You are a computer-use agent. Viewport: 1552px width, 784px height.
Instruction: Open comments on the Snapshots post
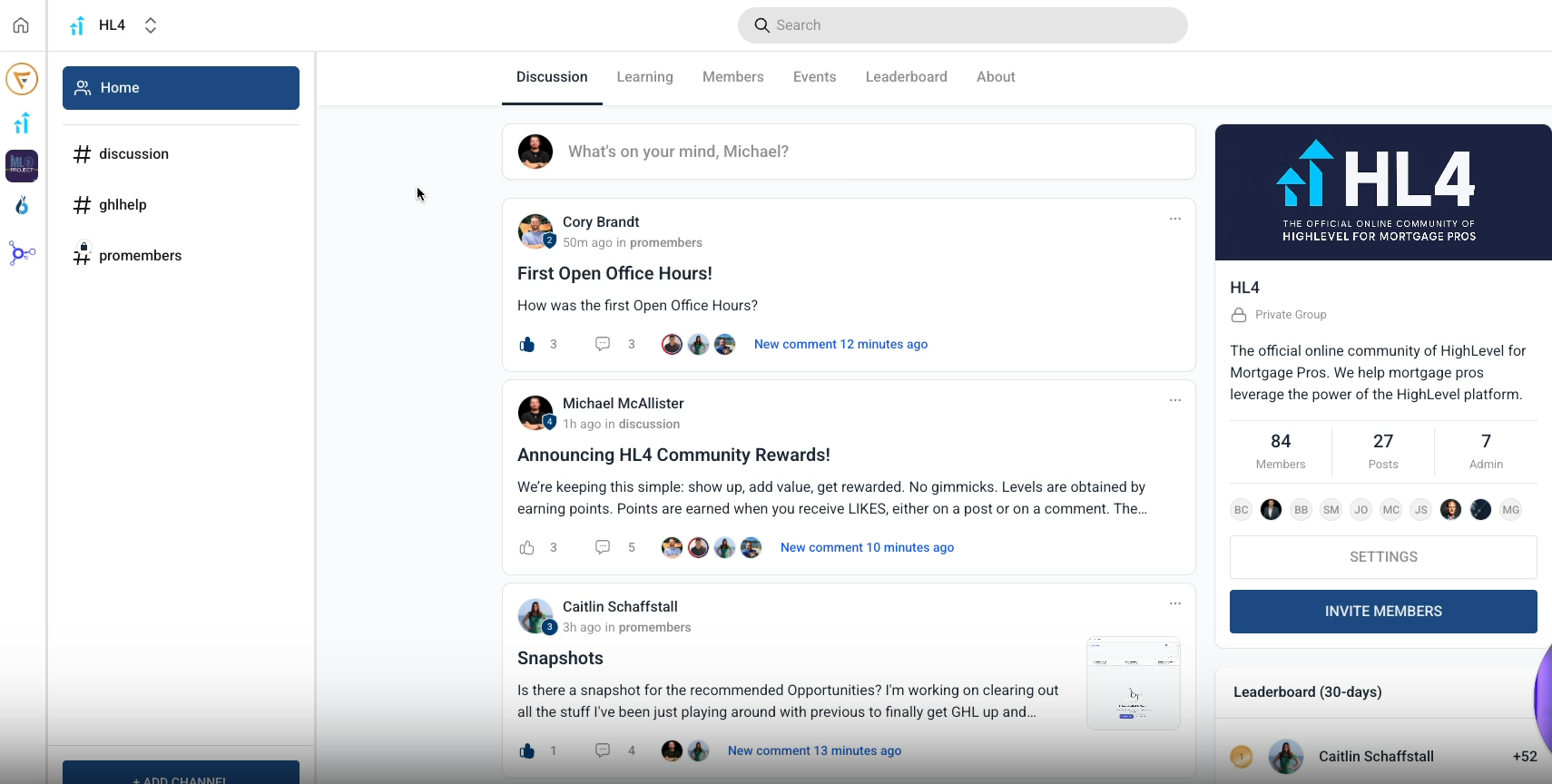pos(603,750)
